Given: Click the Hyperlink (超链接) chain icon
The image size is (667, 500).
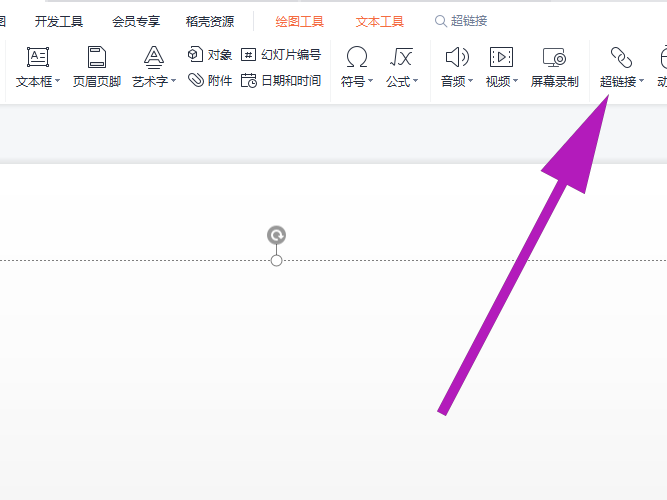Looking at the screenshot, I should tap(621, 58).
